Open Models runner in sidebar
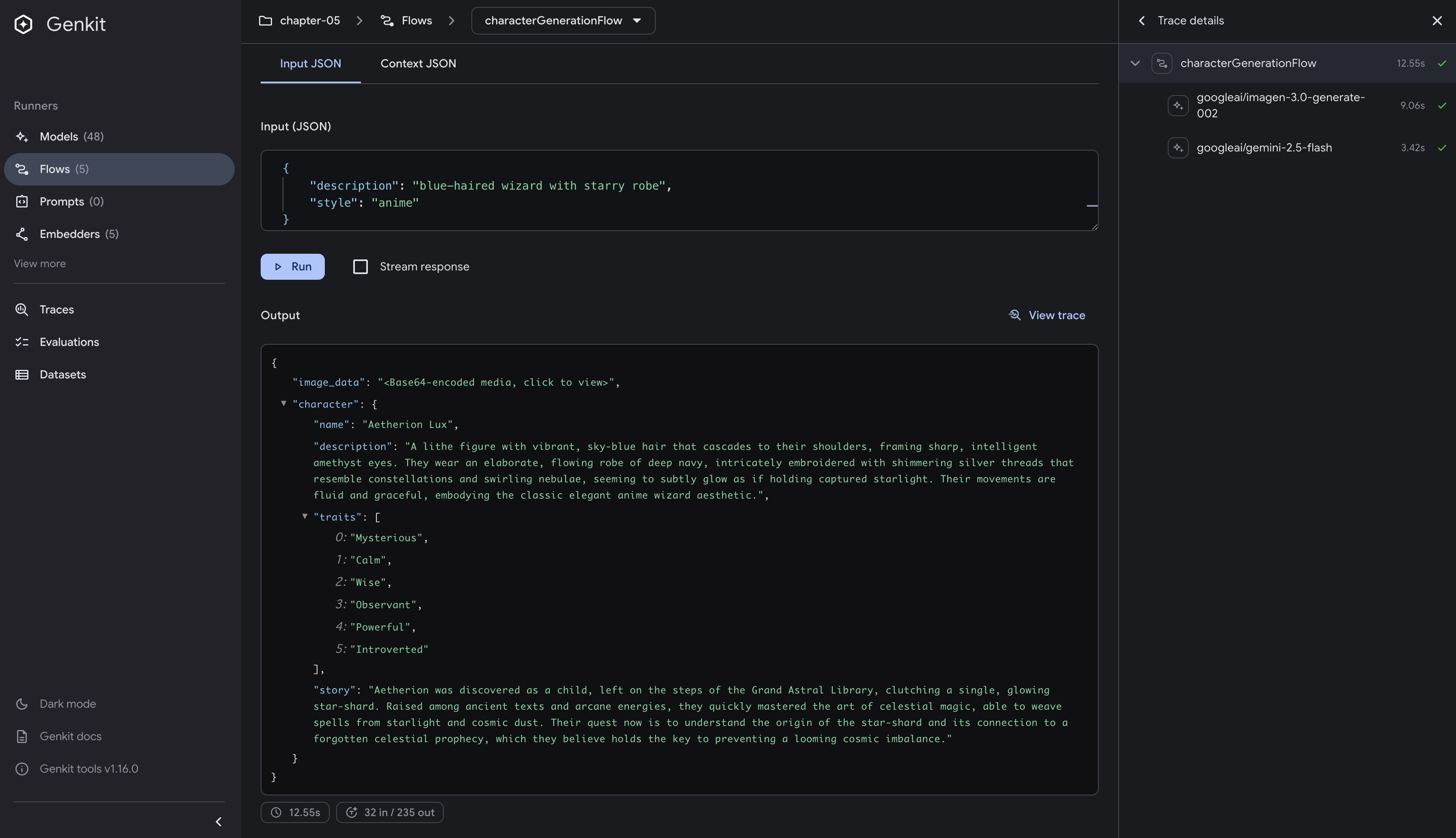 tap(119, 136)
